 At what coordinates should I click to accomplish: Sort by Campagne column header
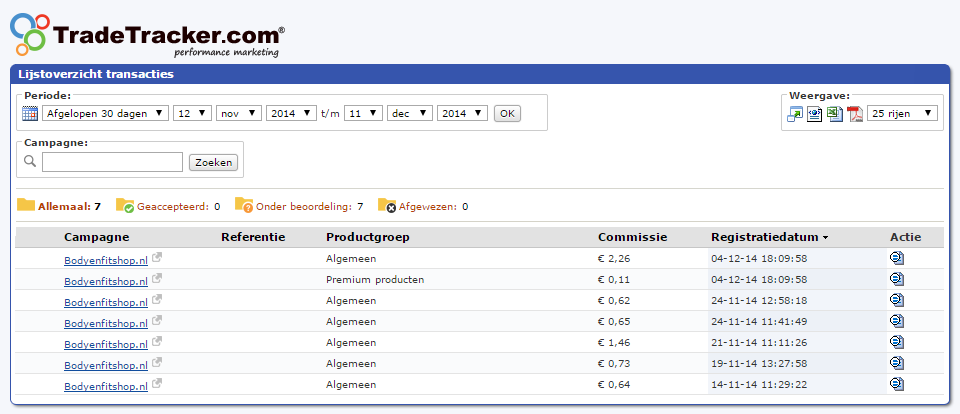(97, 237)
